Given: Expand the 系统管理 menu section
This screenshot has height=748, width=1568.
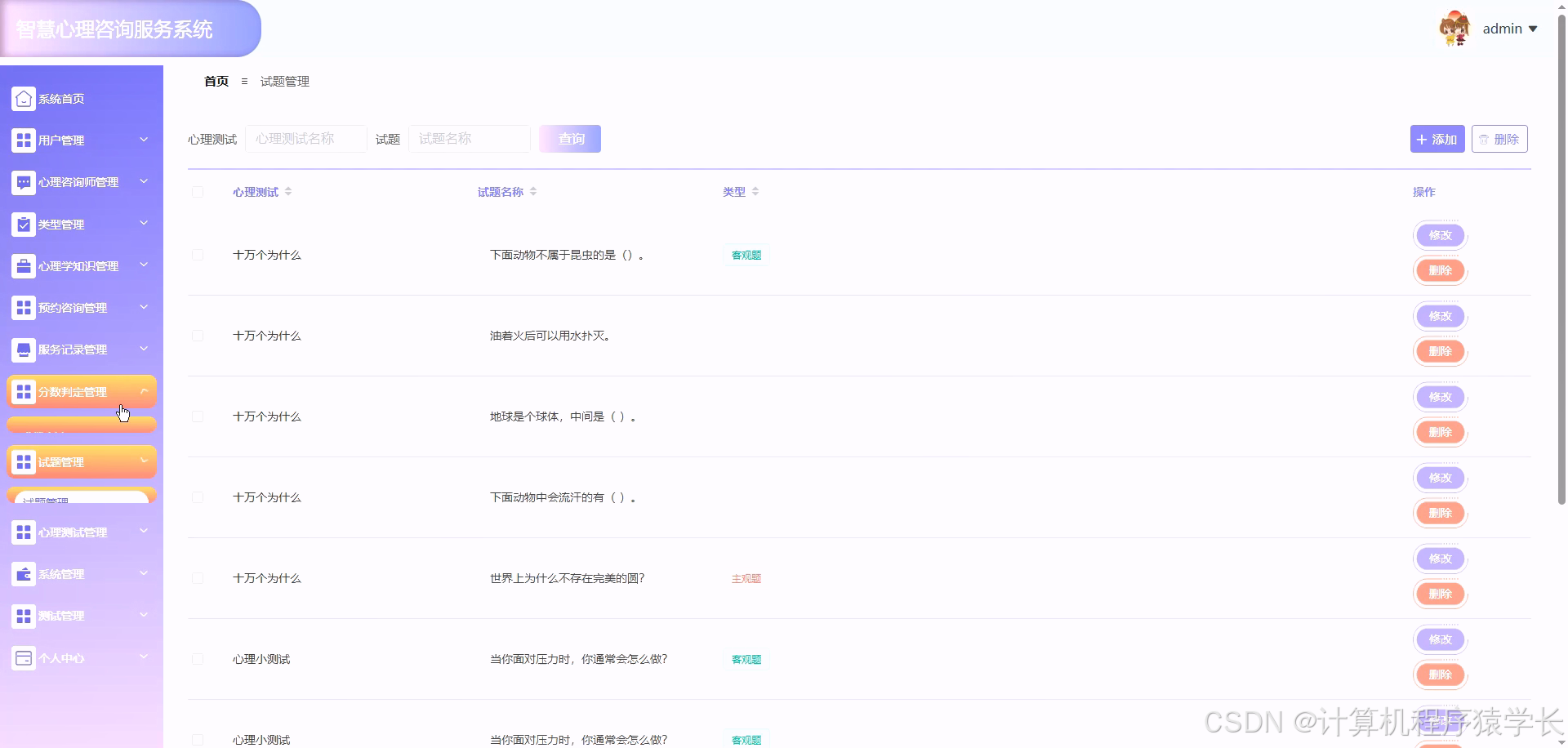Looking at the screenshot, I should click(82, 573).
